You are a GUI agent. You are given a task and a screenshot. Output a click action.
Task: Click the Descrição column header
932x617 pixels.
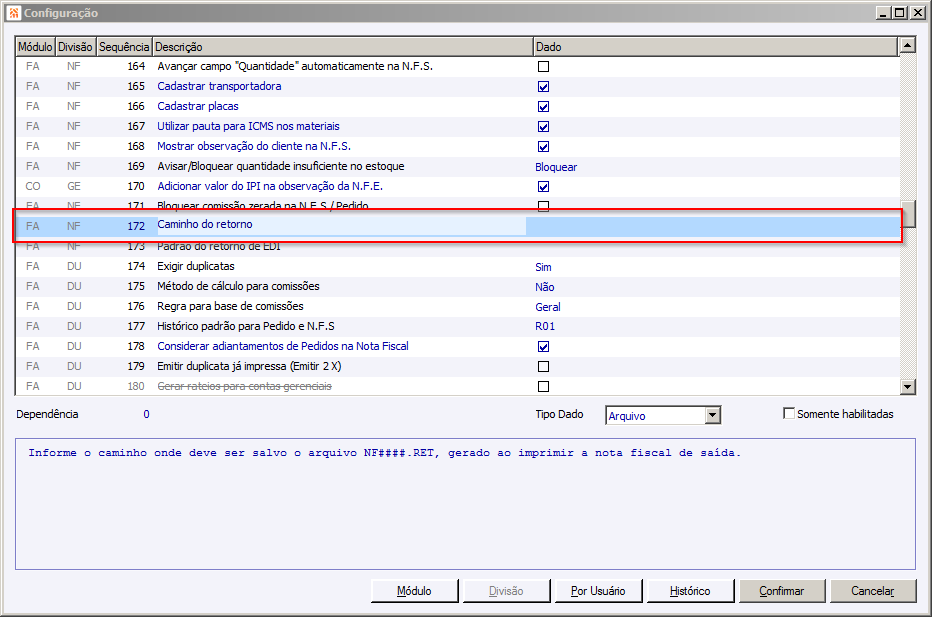342,47
